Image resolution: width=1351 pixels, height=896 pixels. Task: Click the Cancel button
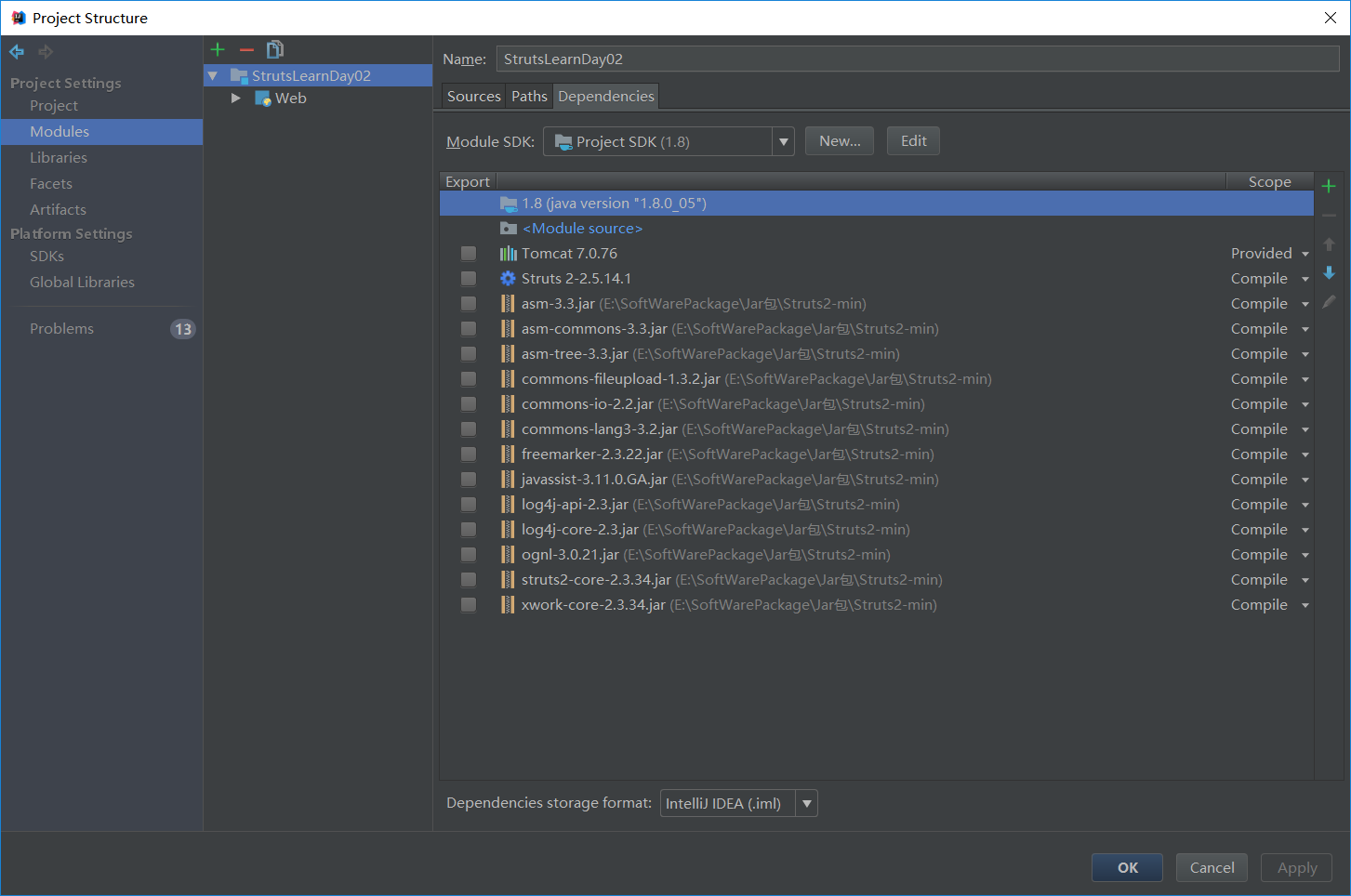[1212, 867]
